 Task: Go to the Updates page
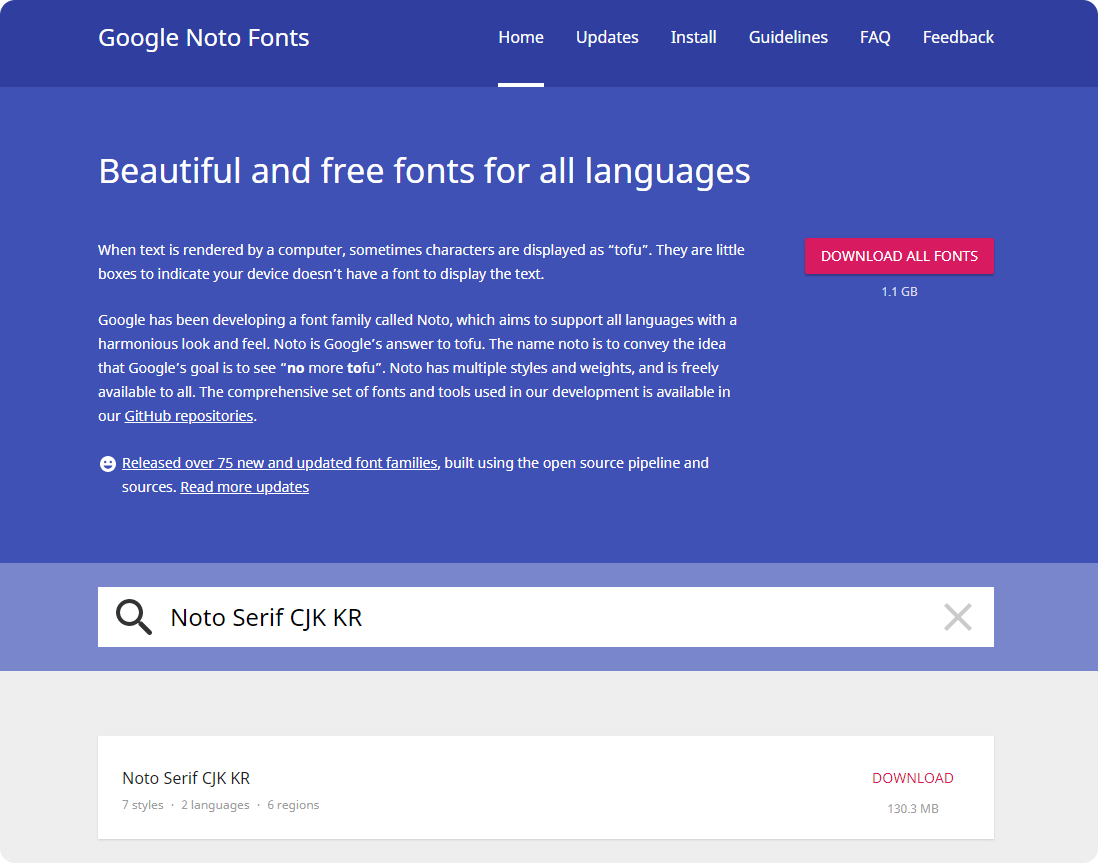click(x=607, y=37)
